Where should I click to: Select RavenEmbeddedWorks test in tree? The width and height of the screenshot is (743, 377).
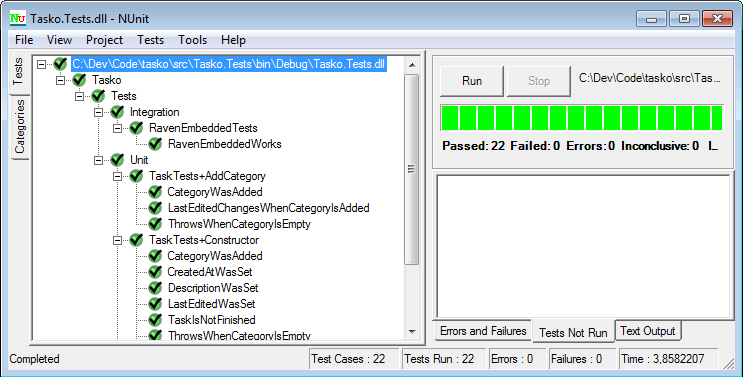point(225,144)
